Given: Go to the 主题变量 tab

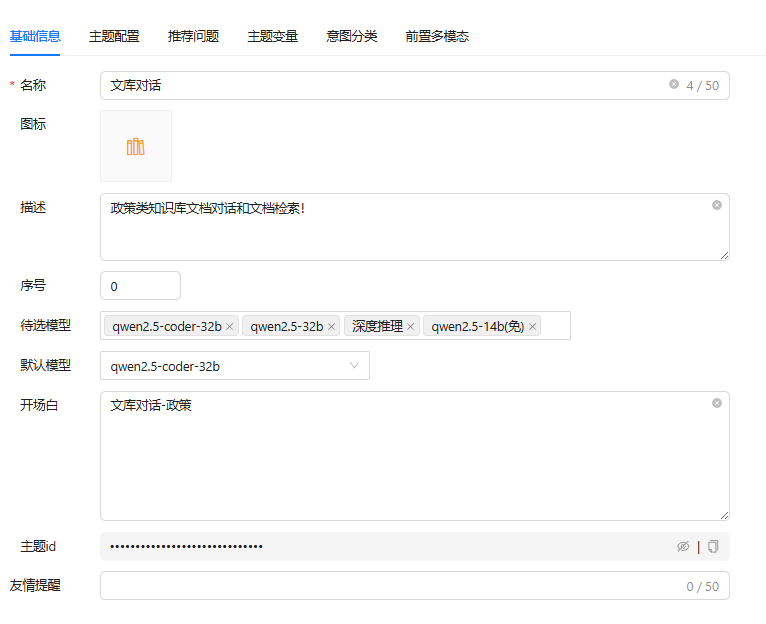Looking at the screenshot, I should click(273, 36).
